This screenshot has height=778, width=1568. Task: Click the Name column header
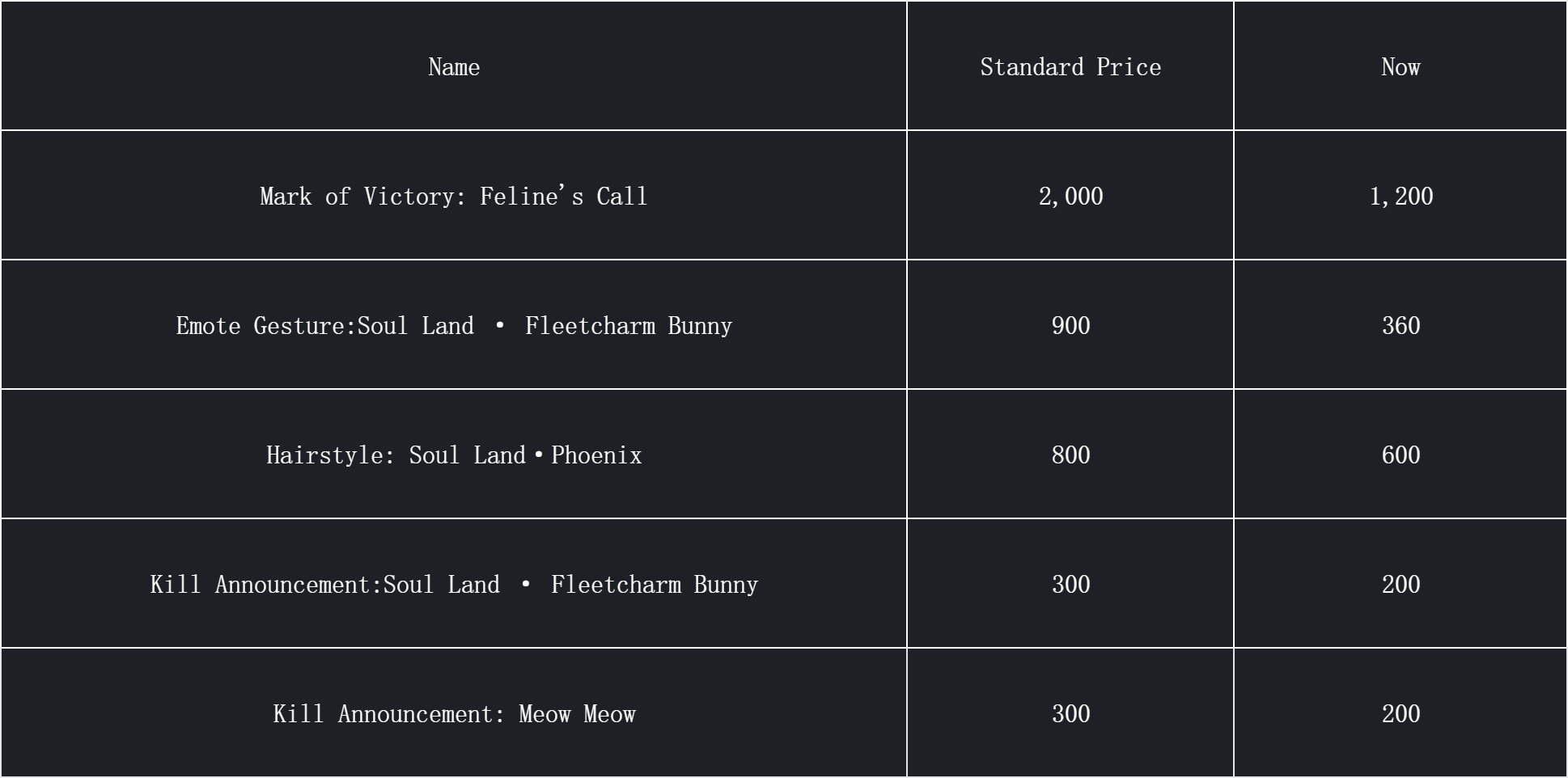tap(453, 67)
